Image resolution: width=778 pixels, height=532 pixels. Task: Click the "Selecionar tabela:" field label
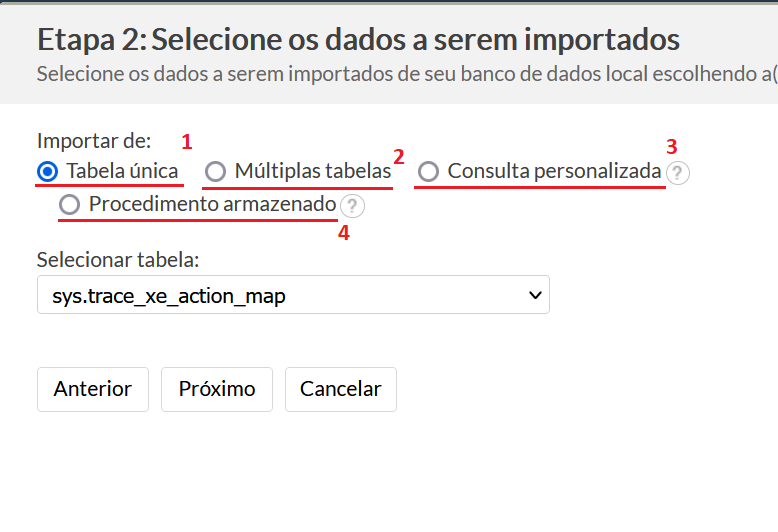tap(118, 260)
